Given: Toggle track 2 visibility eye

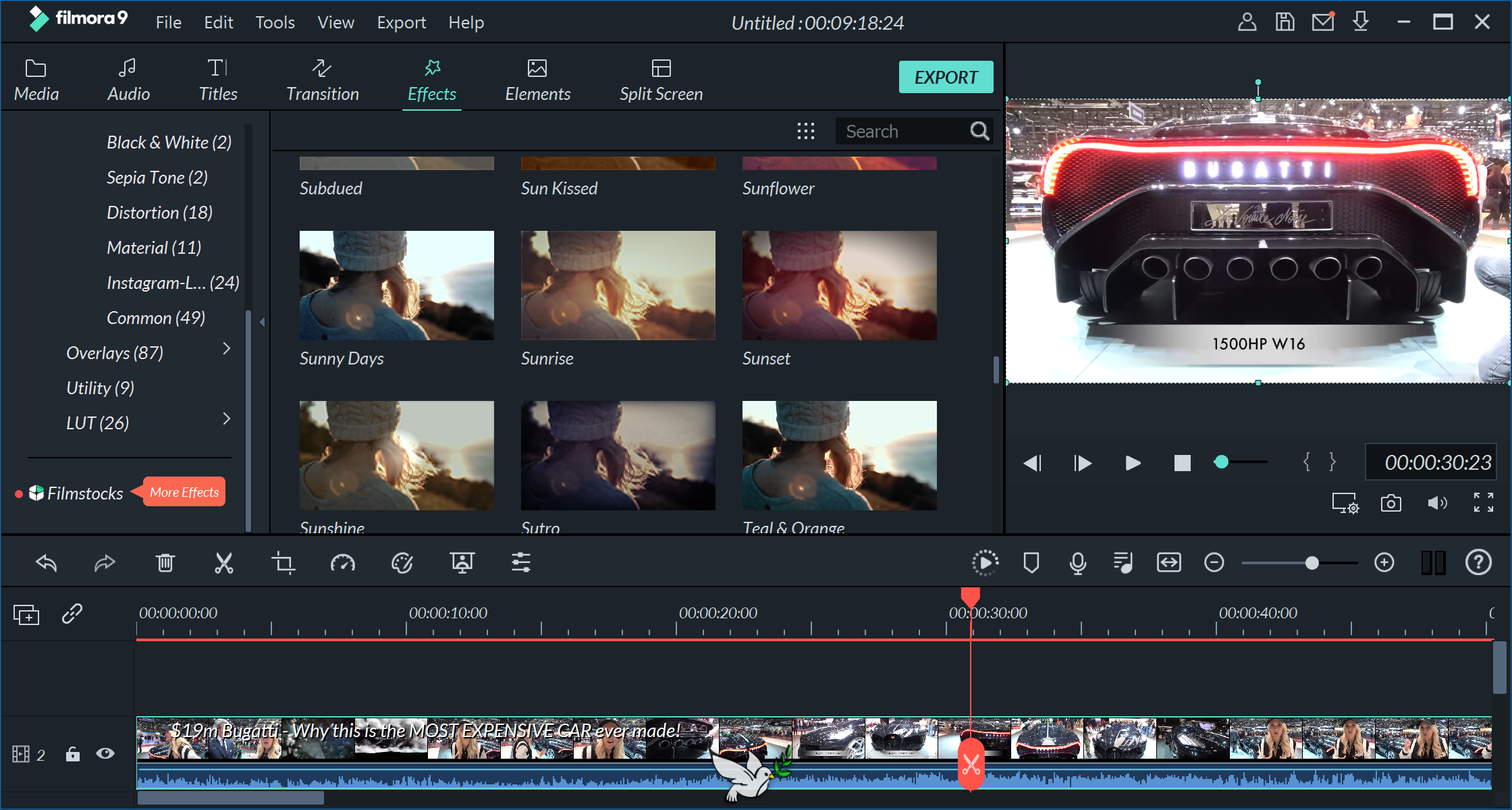Looking at the screenshot, I should coord(105,753).
